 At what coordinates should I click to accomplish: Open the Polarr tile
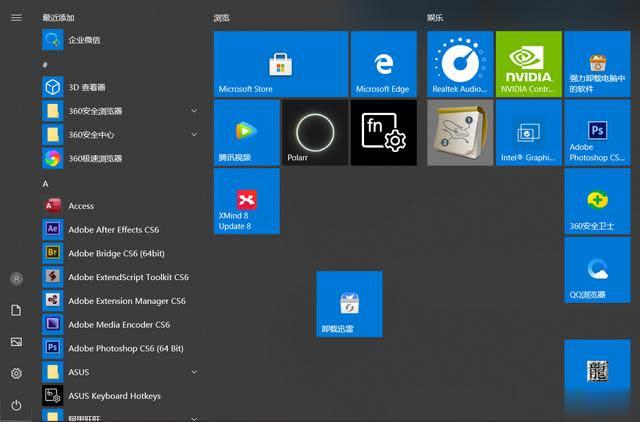coord(315,133)
